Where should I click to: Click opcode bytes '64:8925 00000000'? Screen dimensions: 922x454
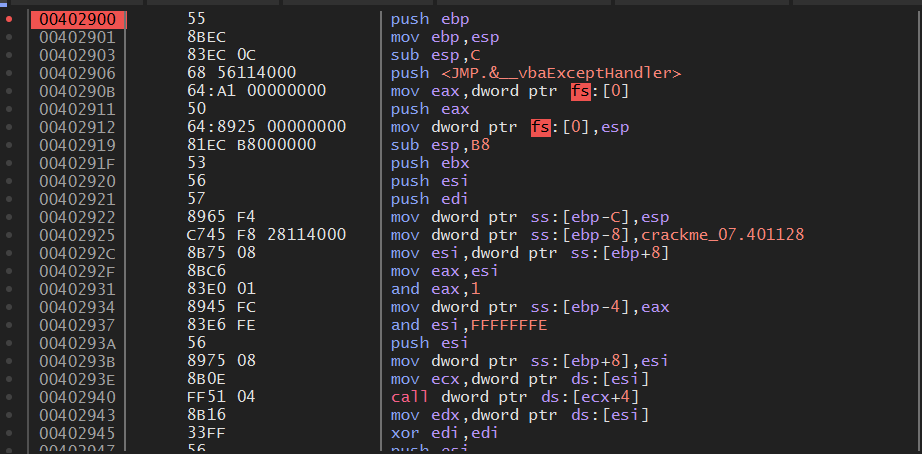pyautogui.click(x=266, y=127)
